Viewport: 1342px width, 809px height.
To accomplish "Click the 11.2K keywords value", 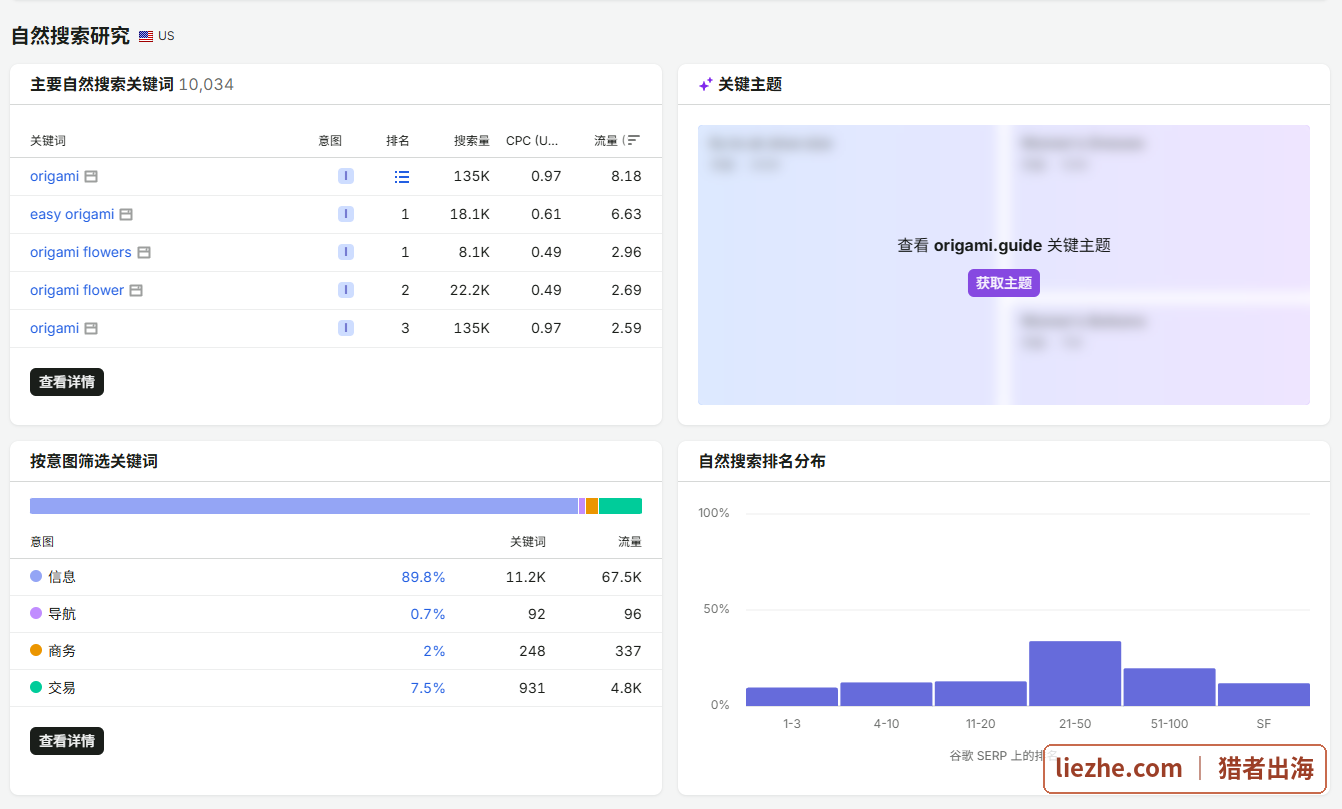I will [526, 577].
